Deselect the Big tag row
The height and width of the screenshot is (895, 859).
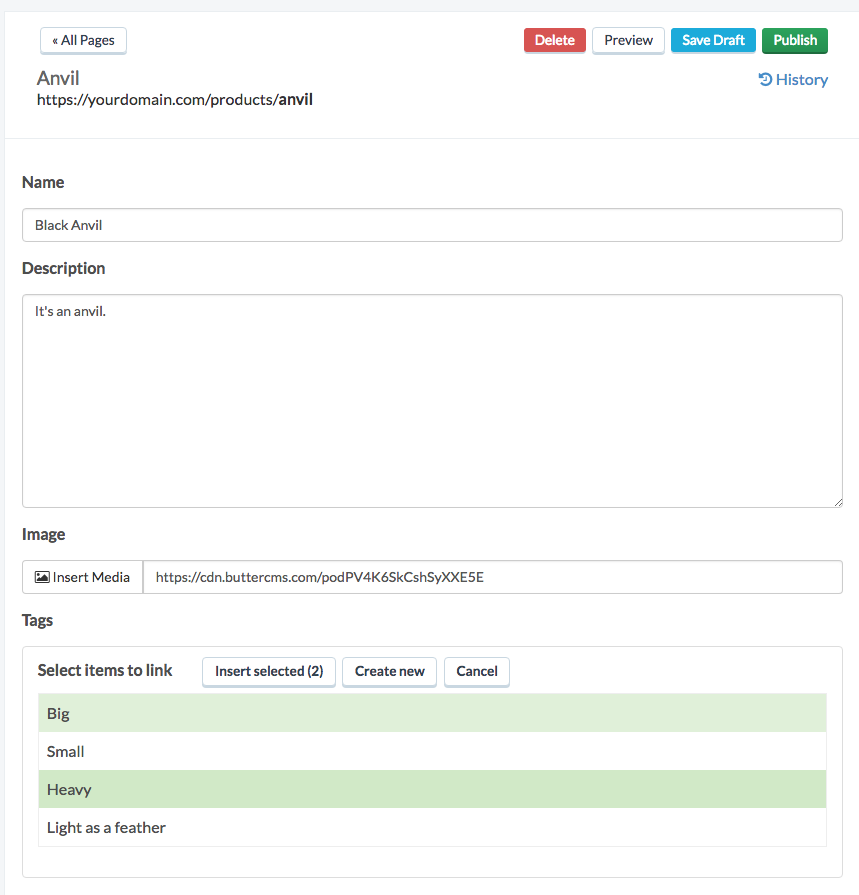pyautogui.click(x=432, y=713)
